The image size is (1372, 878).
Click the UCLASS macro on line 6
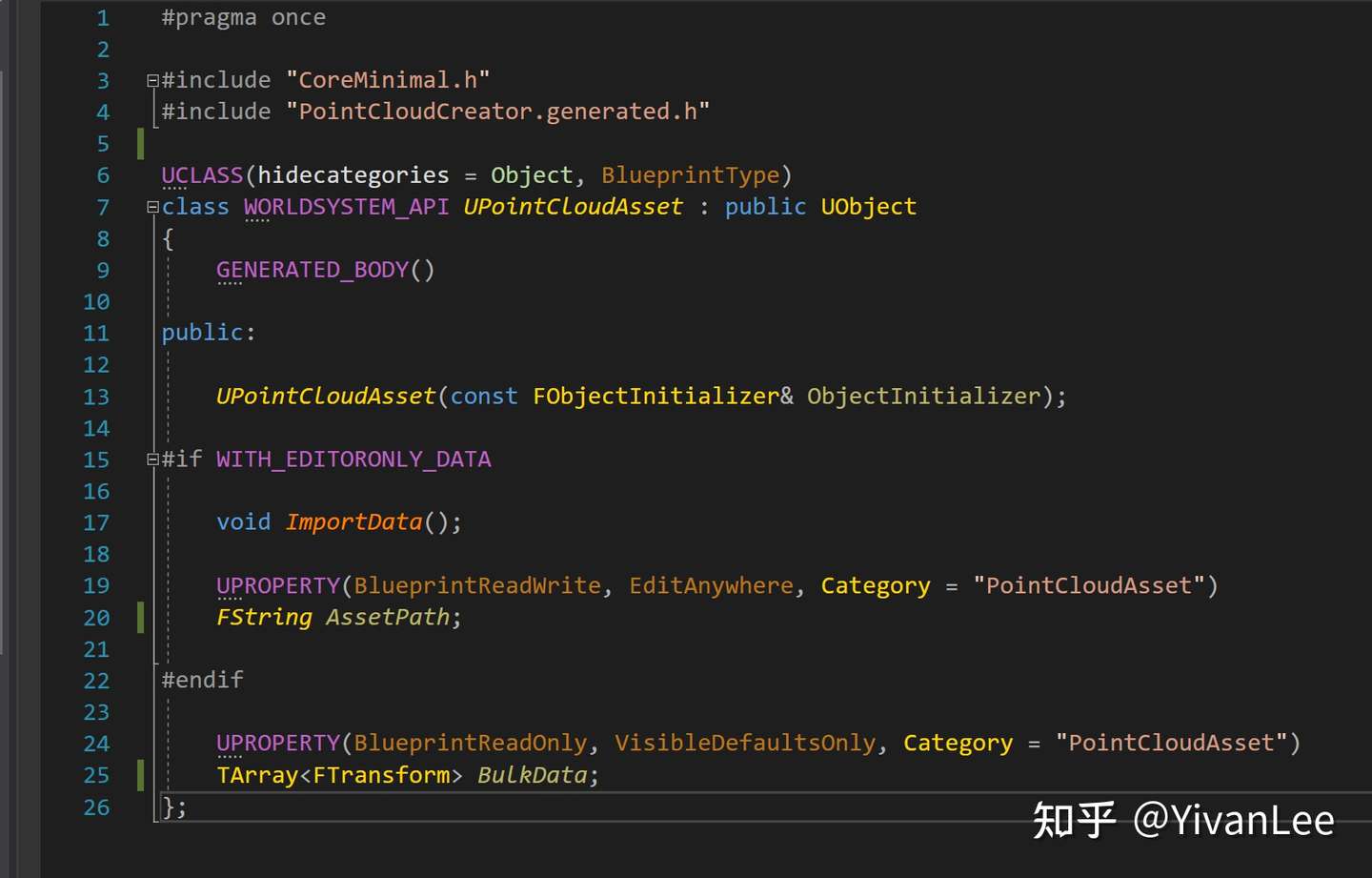coord(202,175)
